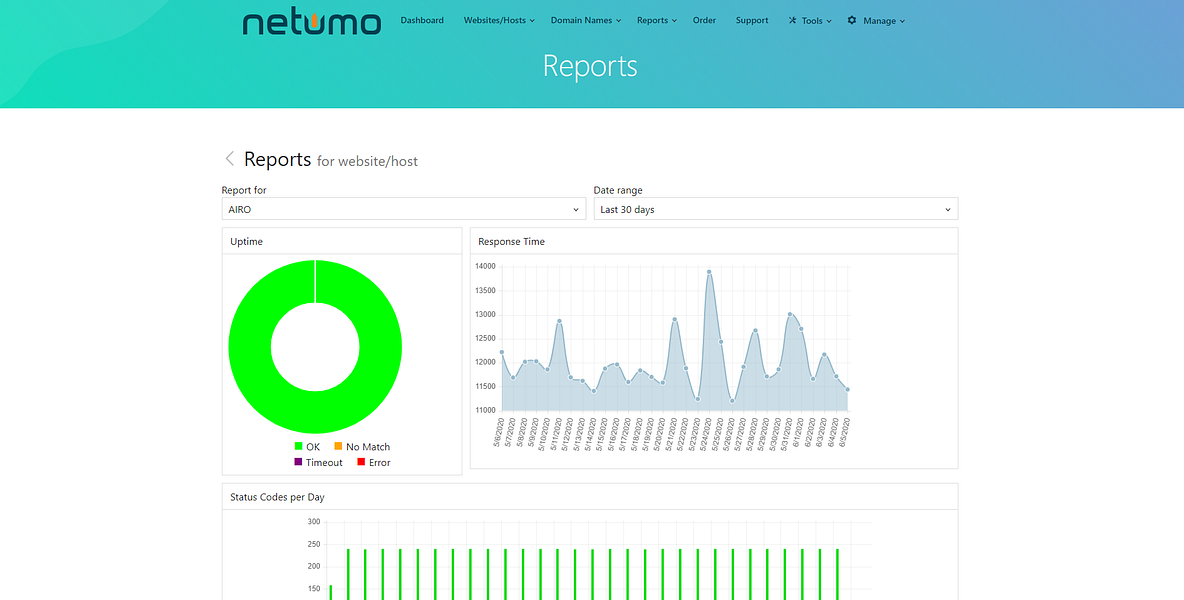Click the Netumo logo
The height and width of the screenshot is (600, 1184).
[x=311, y=22]
